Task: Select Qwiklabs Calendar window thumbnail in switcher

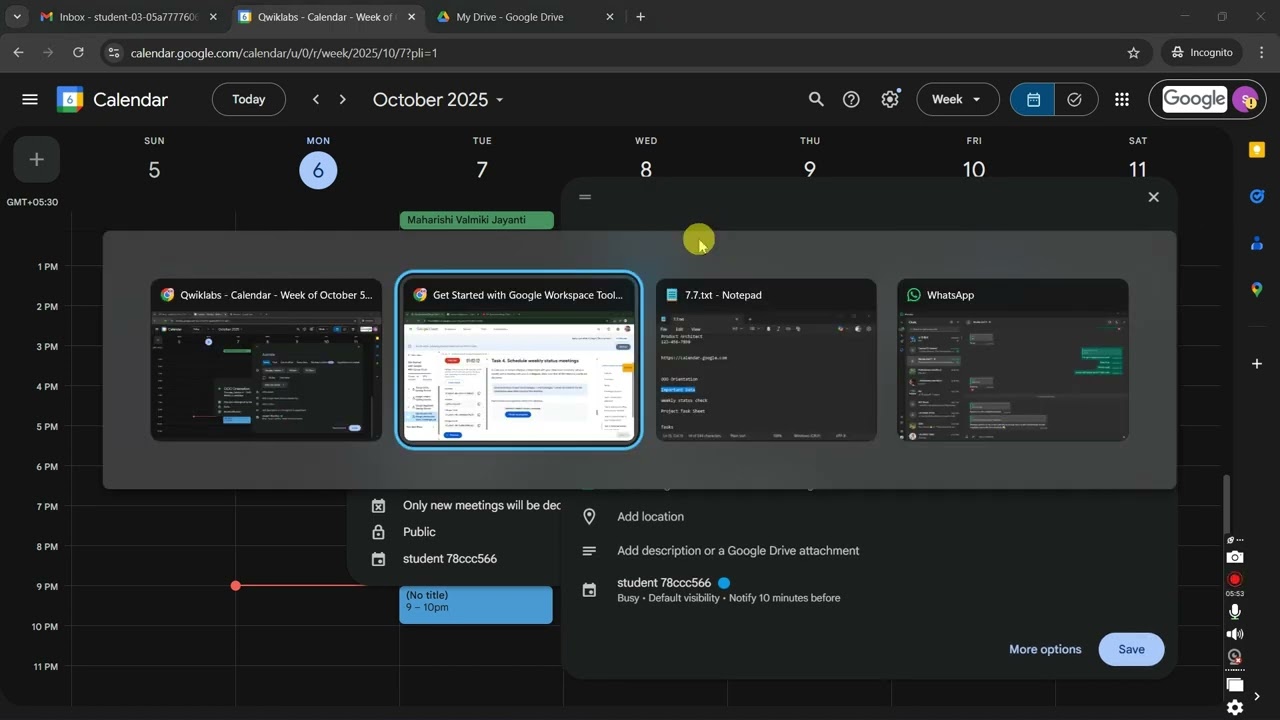Action: click(266, 360)
